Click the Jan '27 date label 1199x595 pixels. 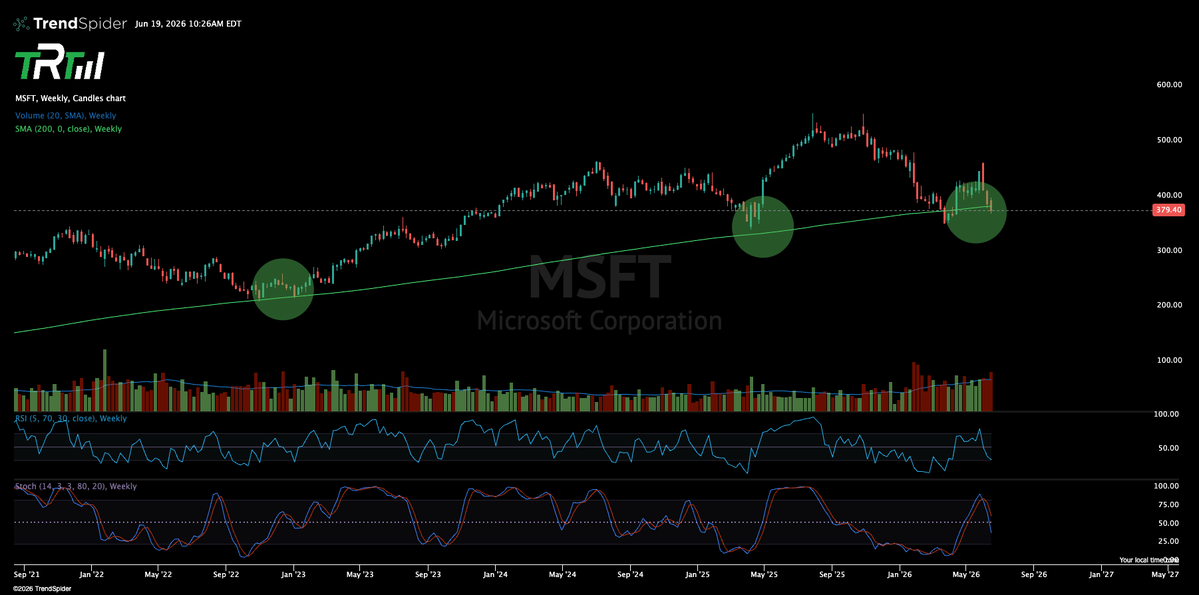click(x=1100, y=573)
